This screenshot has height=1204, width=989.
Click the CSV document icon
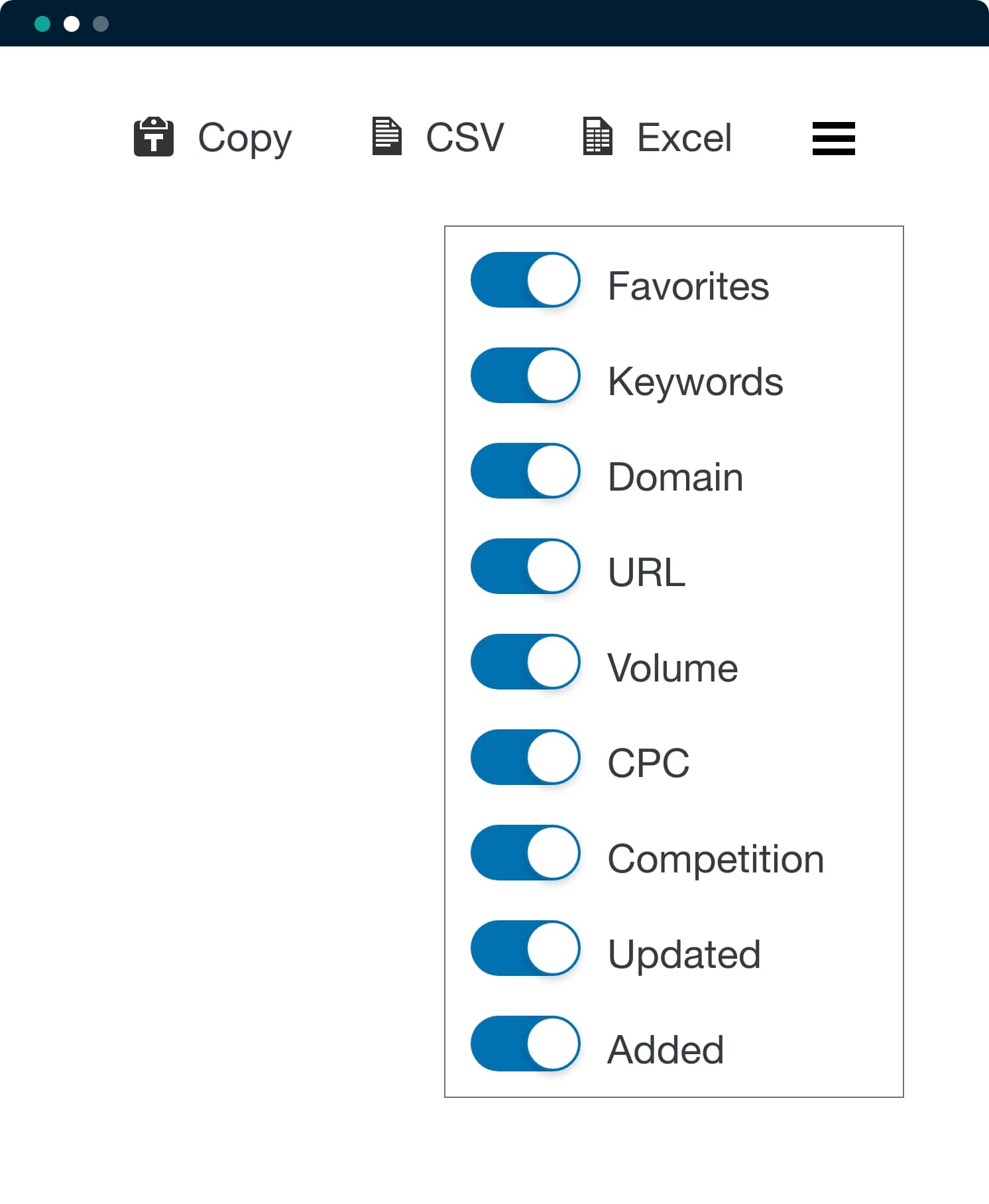(x=387, y=136)
